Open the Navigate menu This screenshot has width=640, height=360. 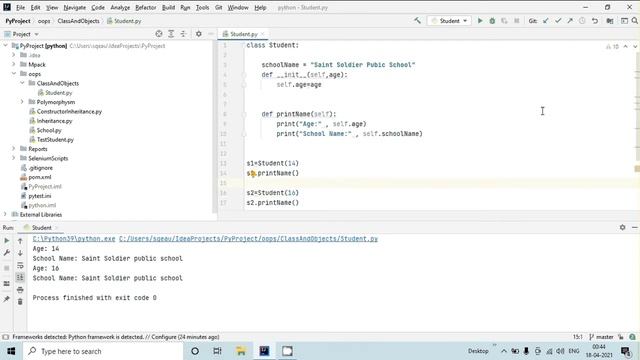75,7
